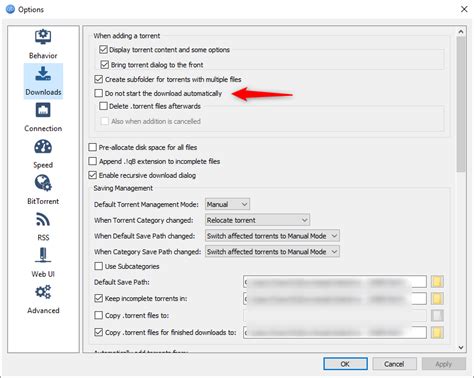Viewport: 474px width, 378px height.
Task: Open the Speed settings section
Action: [43, 154]
